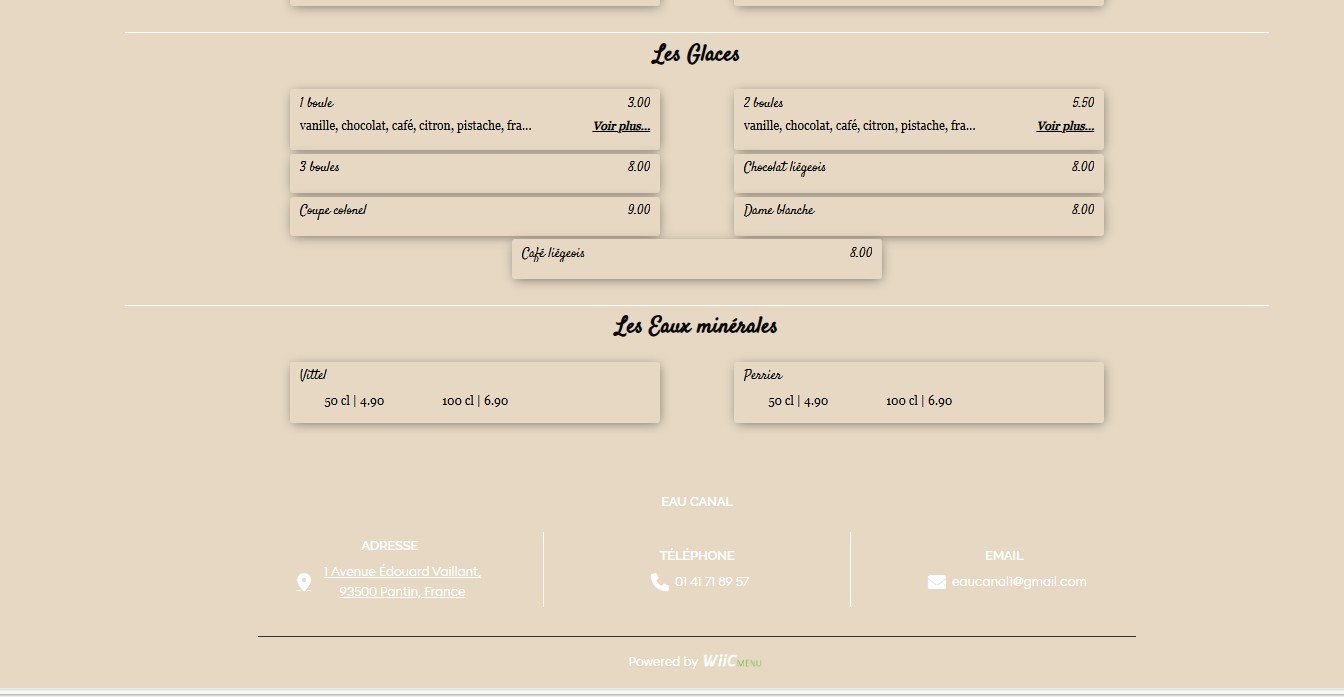Image resolution: width=1344 pixels, height=697 pixels.
Task: Call phone number 01 41 71 89 57
Action: pyautogui.click(x=712, y=582)
